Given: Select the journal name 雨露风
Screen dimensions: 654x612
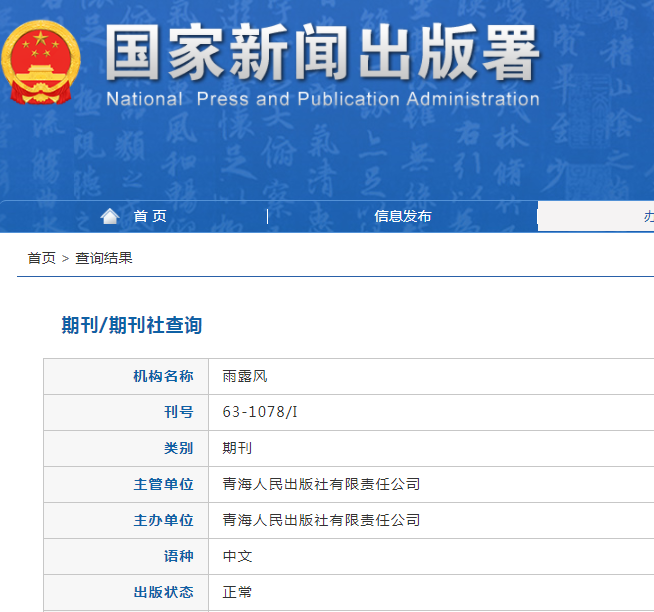Looking at the screenshot, I should click(x=245, y=376).
